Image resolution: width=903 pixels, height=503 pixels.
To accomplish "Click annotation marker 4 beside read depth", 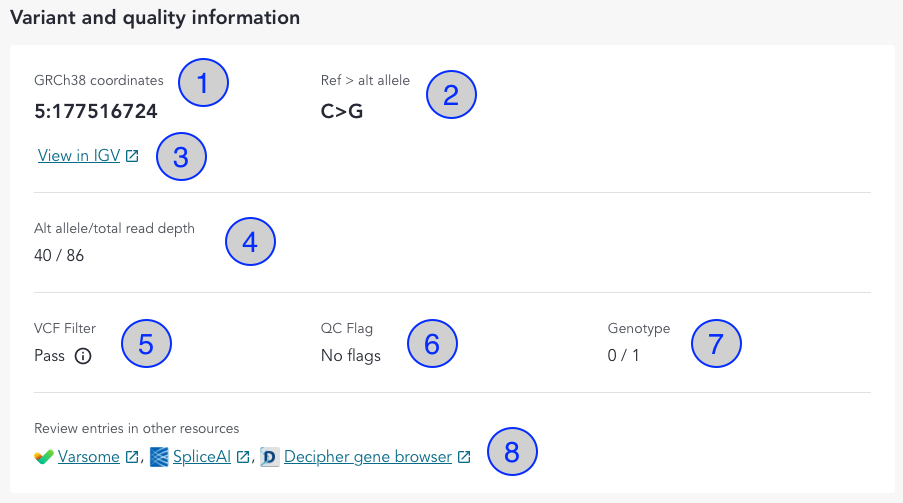I will [x=249, y=241].
